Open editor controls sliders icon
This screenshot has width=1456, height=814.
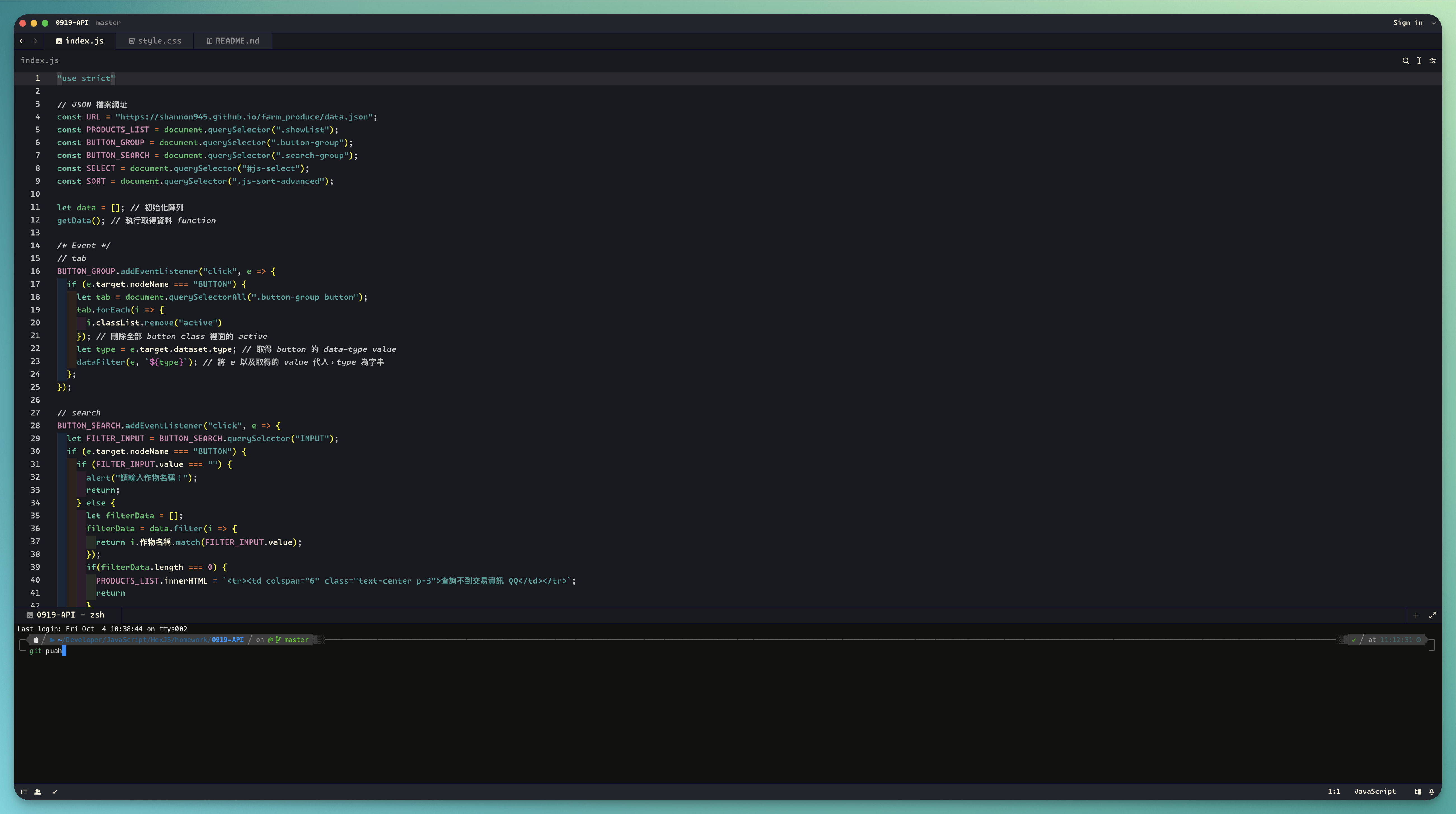point(1432,60)
